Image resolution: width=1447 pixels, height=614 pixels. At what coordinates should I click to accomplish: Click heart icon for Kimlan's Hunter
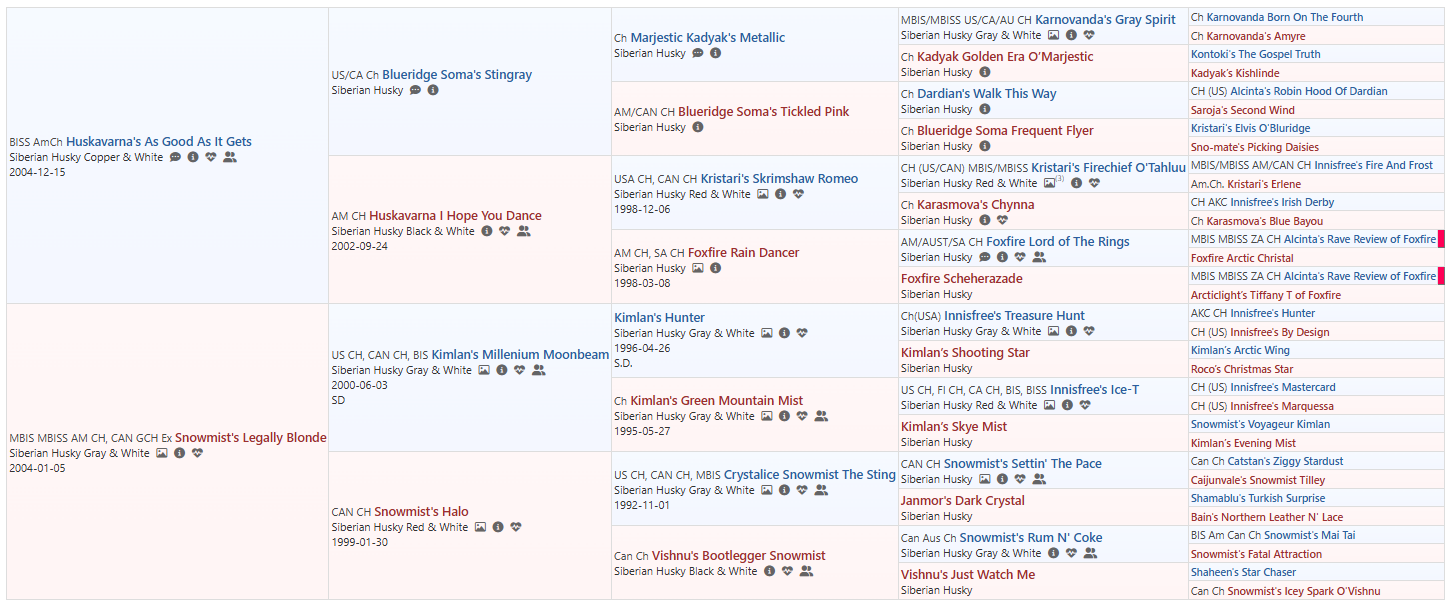click(x=802, y=333)
